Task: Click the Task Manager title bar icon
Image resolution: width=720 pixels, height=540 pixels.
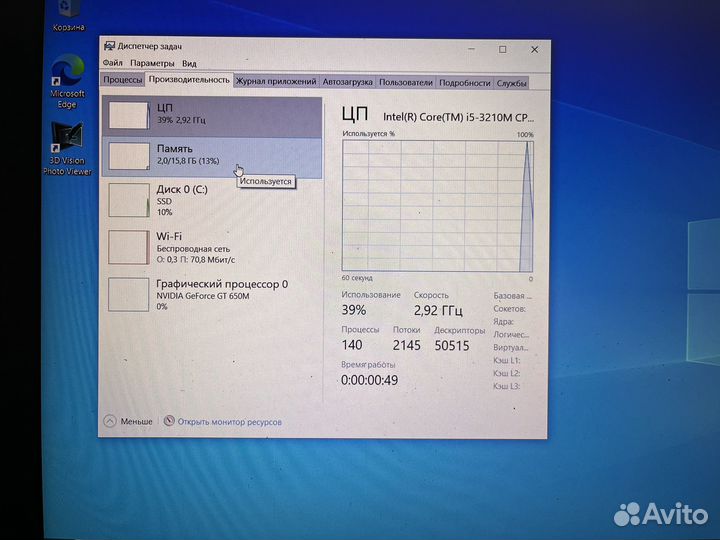Action: pyautogui.click(x=110, y=48)
